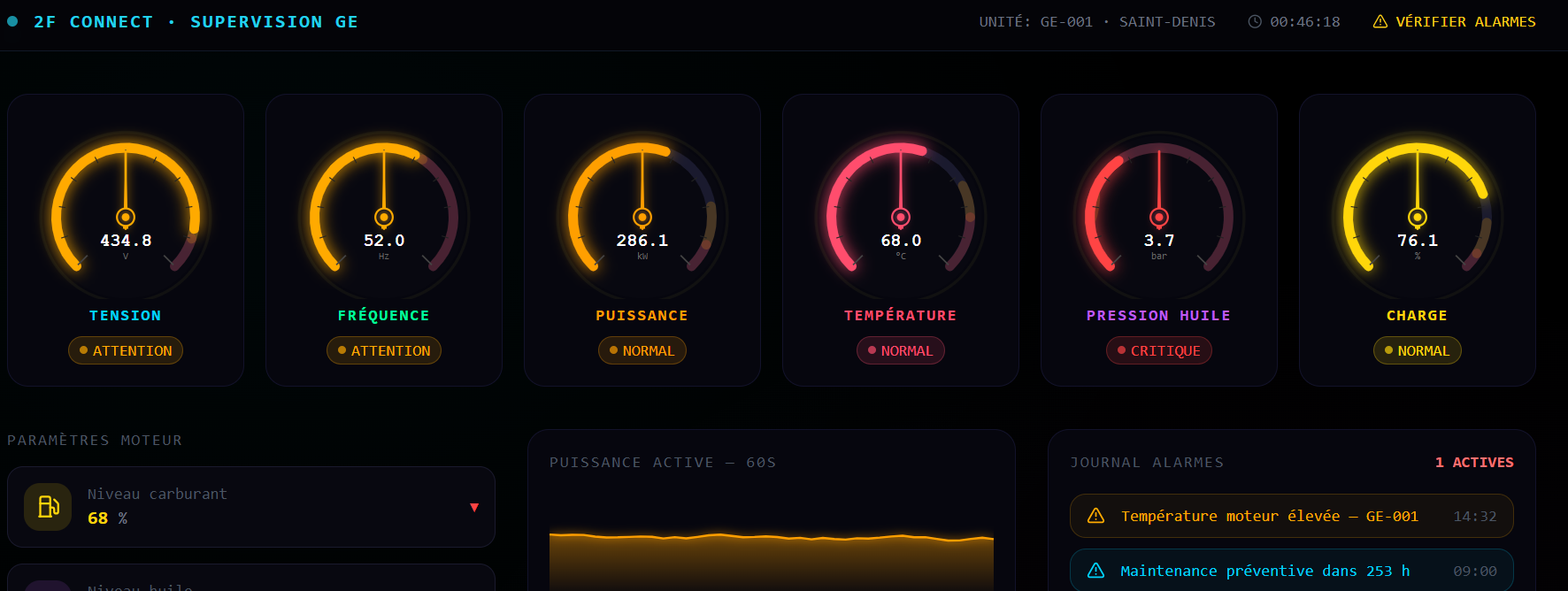The image size is (1568, 591).
Task: Click the Normal badge under Puissance
Action: point(642,350)
